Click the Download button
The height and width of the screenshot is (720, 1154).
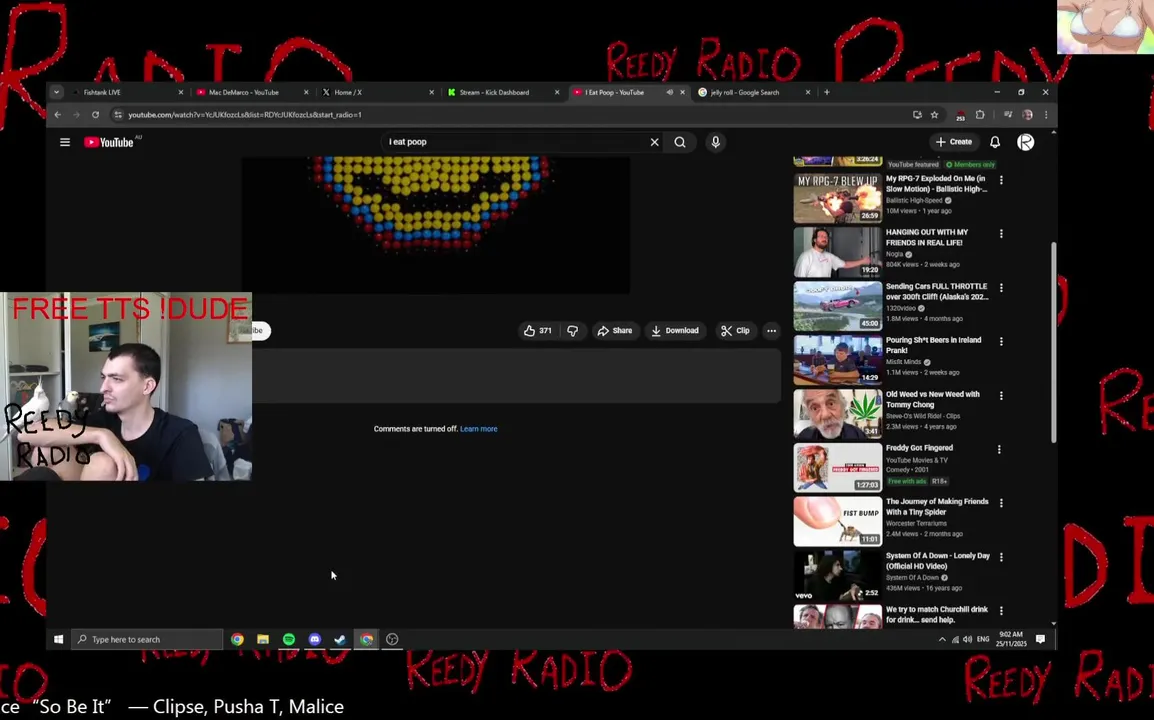point(675,331)
